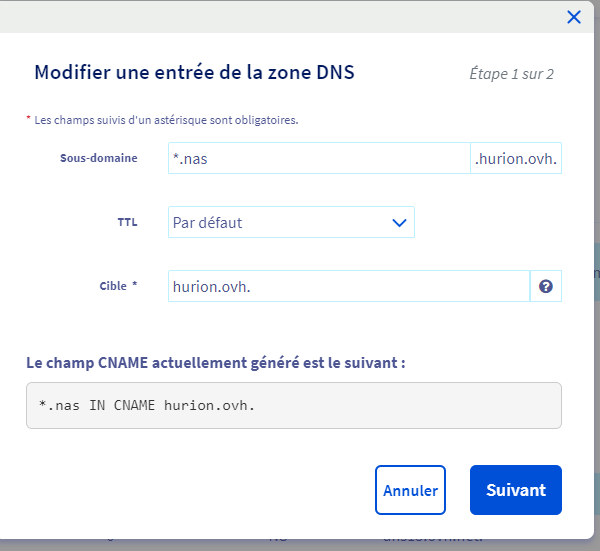600x551 pixels.
Task: Click the Sous-domaine field label
Action: pyautogui.click(x=99, y=158)
